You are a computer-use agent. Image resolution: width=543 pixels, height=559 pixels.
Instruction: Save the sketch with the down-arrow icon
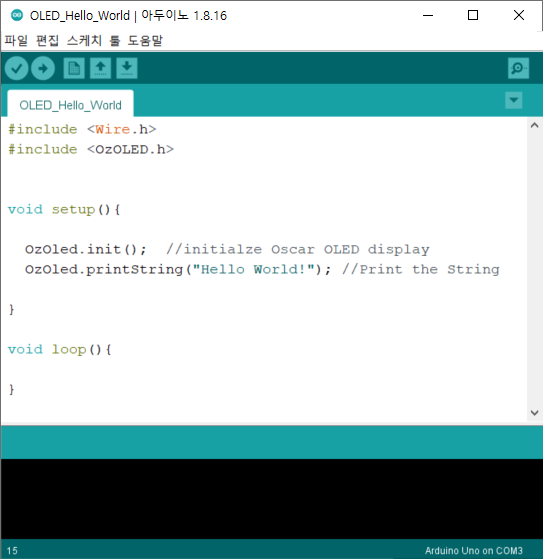[x=127, y=68]
